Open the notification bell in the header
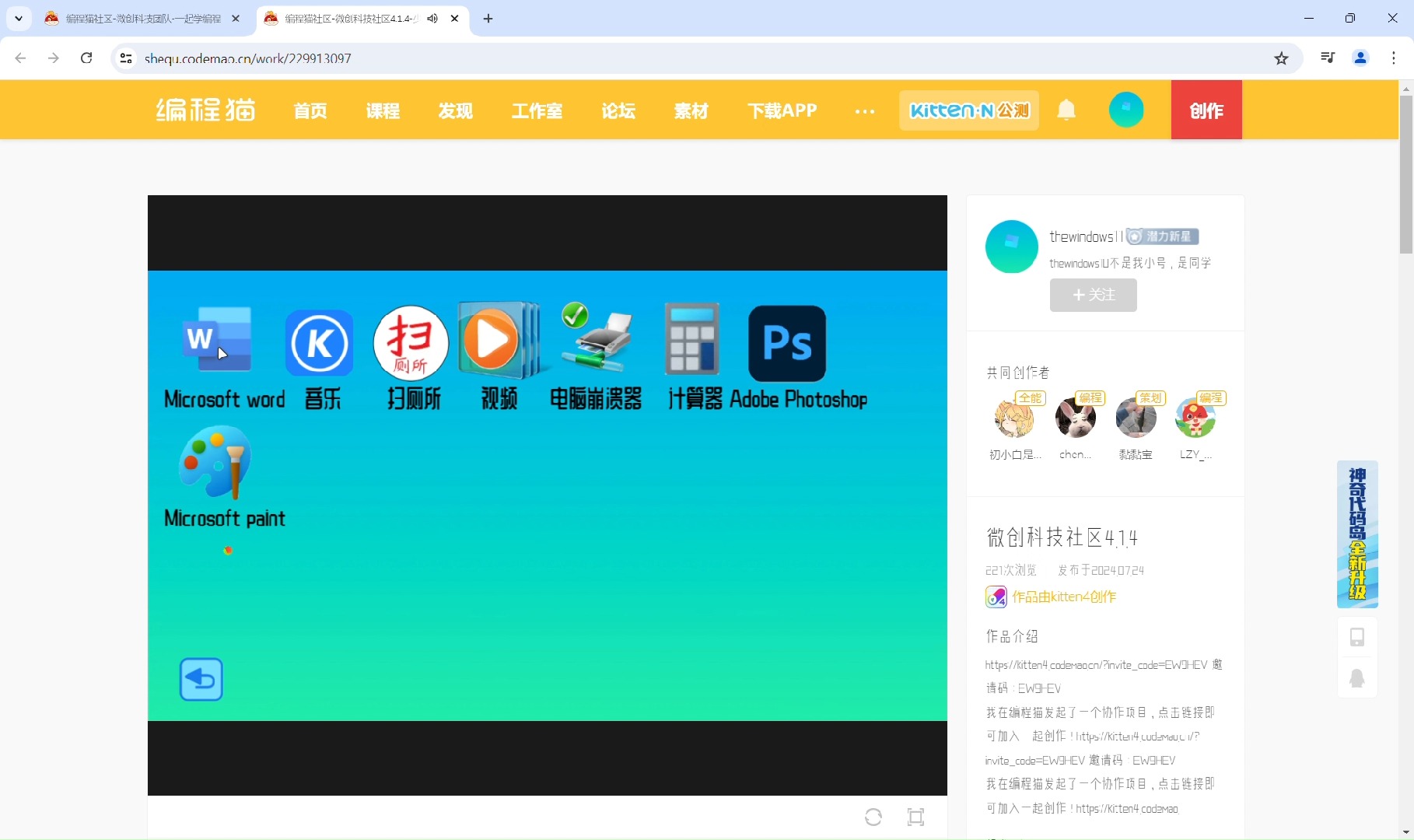The height and width of the screenshot is (840, 1414). tap(1066, 110)
